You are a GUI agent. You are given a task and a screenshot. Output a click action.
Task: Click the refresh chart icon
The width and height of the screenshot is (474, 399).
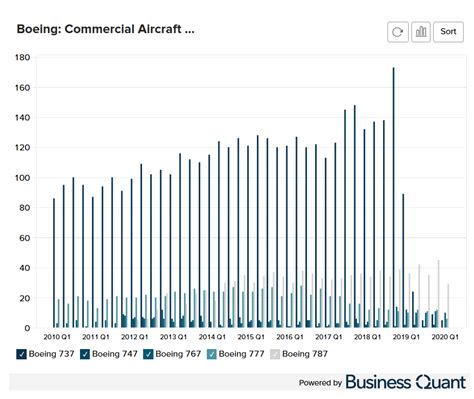(398, 32)
